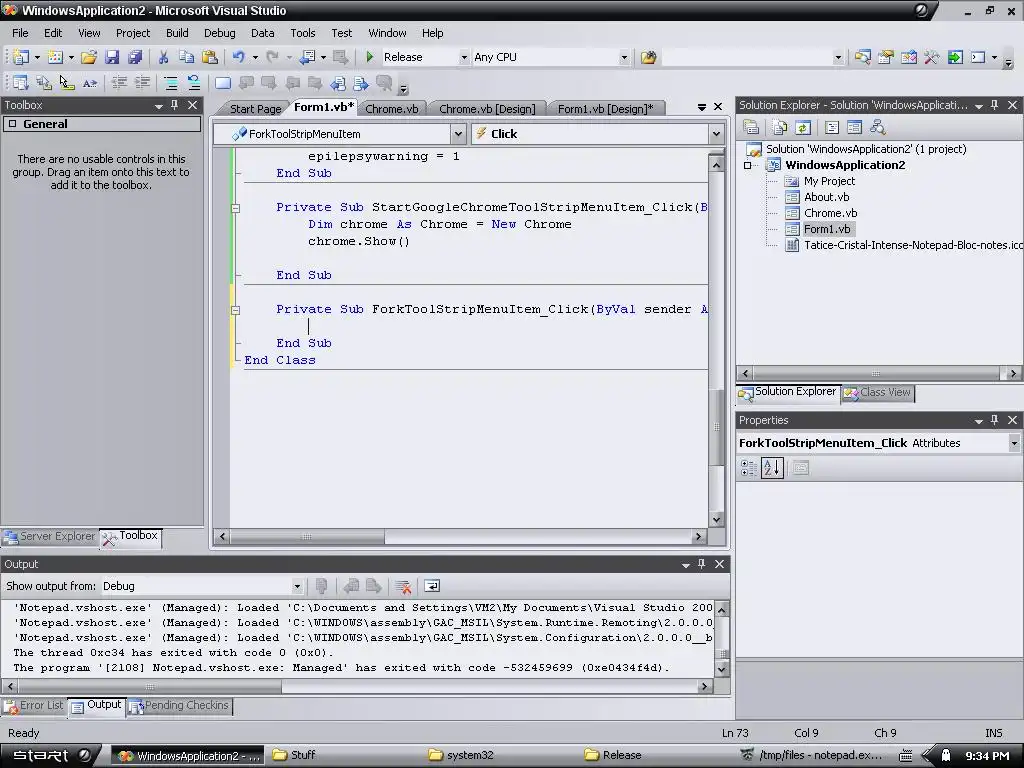Collapse ForkToolStripMenuItem_Click sub outline
This screenshot has height=768, width=1024.
pos(236,310)
